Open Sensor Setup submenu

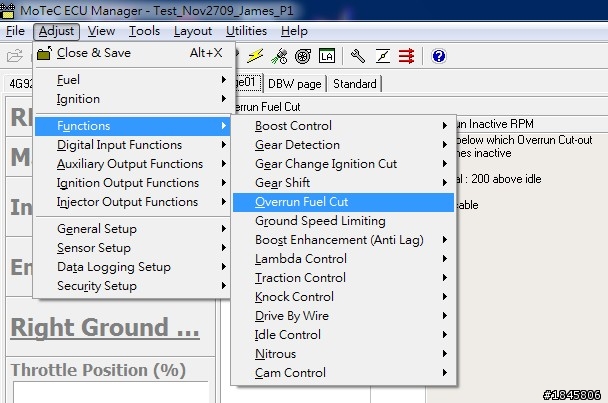(x=134, y=248)
